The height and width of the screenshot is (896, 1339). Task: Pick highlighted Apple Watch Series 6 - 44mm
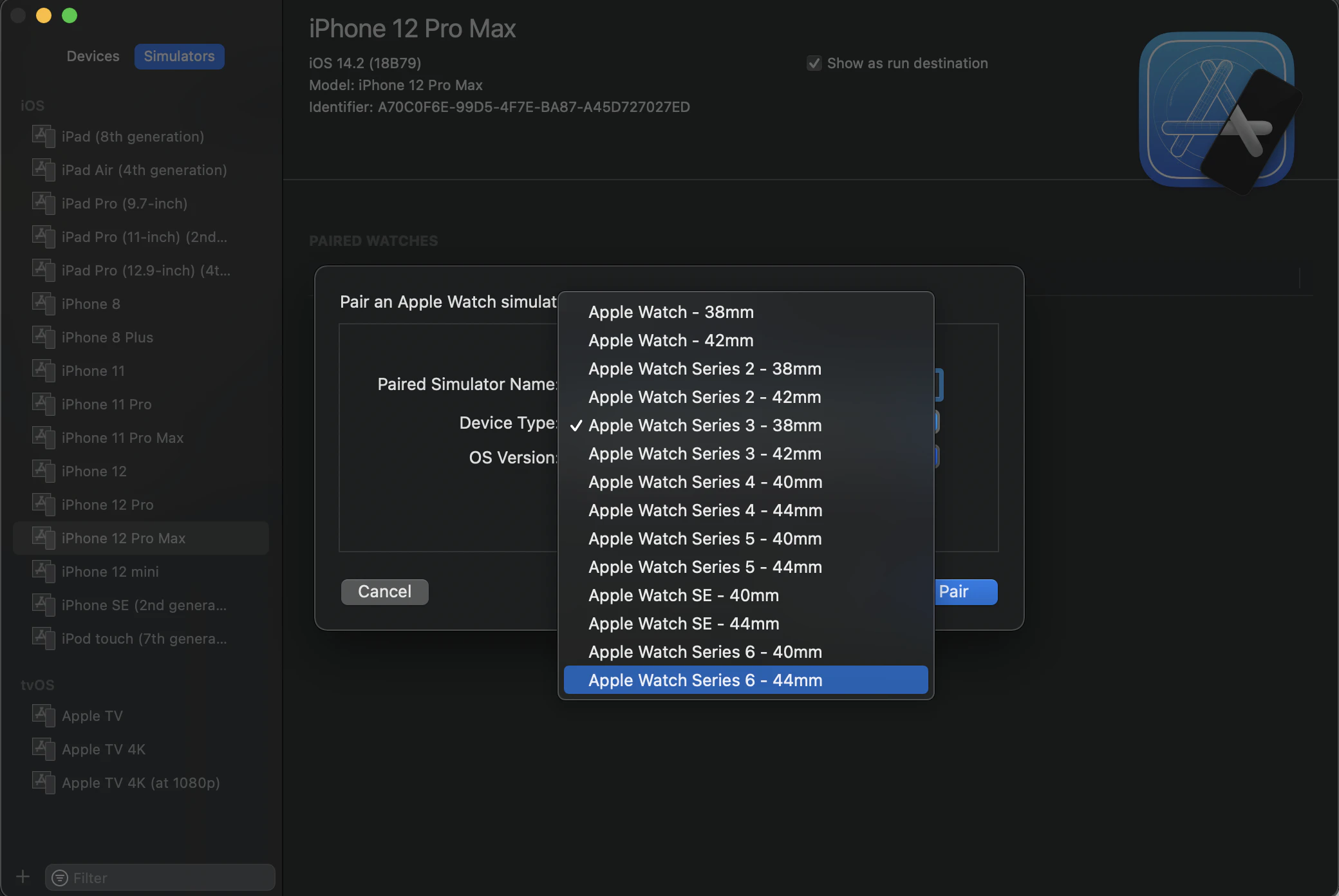pos(745,680)
